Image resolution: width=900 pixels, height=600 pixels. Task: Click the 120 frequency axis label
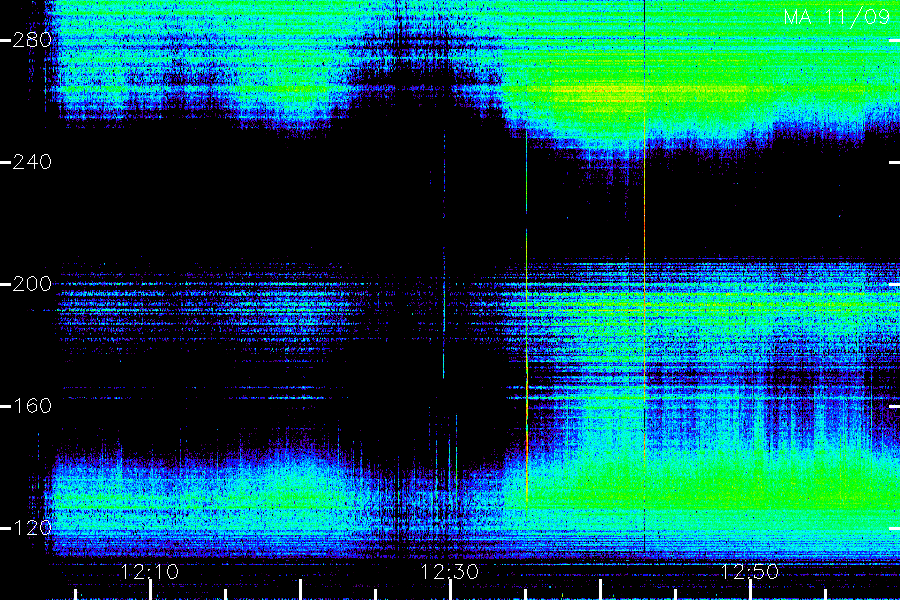coord(32,528)
